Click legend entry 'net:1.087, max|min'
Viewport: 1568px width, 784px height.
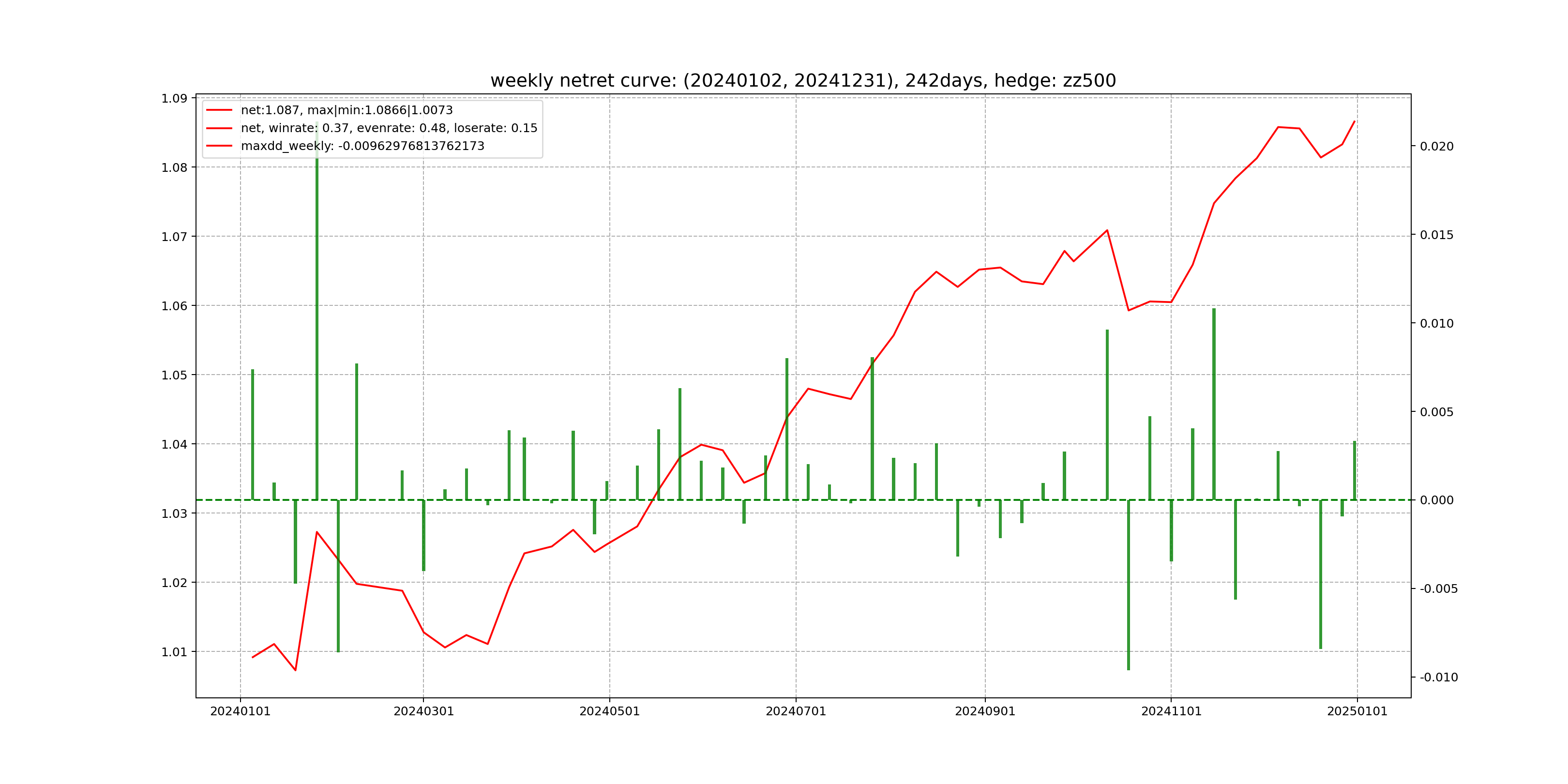tap(347, 110)
